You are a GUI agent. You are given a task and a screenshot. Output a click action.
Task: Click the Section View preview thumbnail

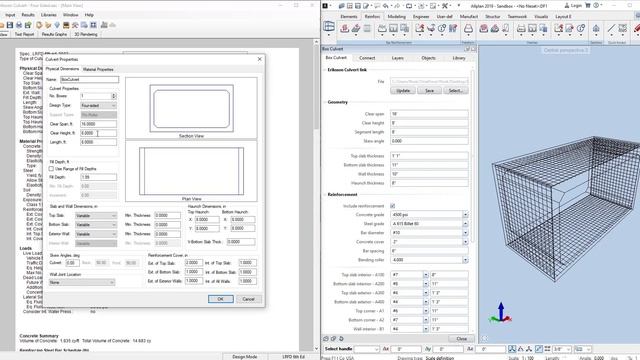tap(191, 108)
